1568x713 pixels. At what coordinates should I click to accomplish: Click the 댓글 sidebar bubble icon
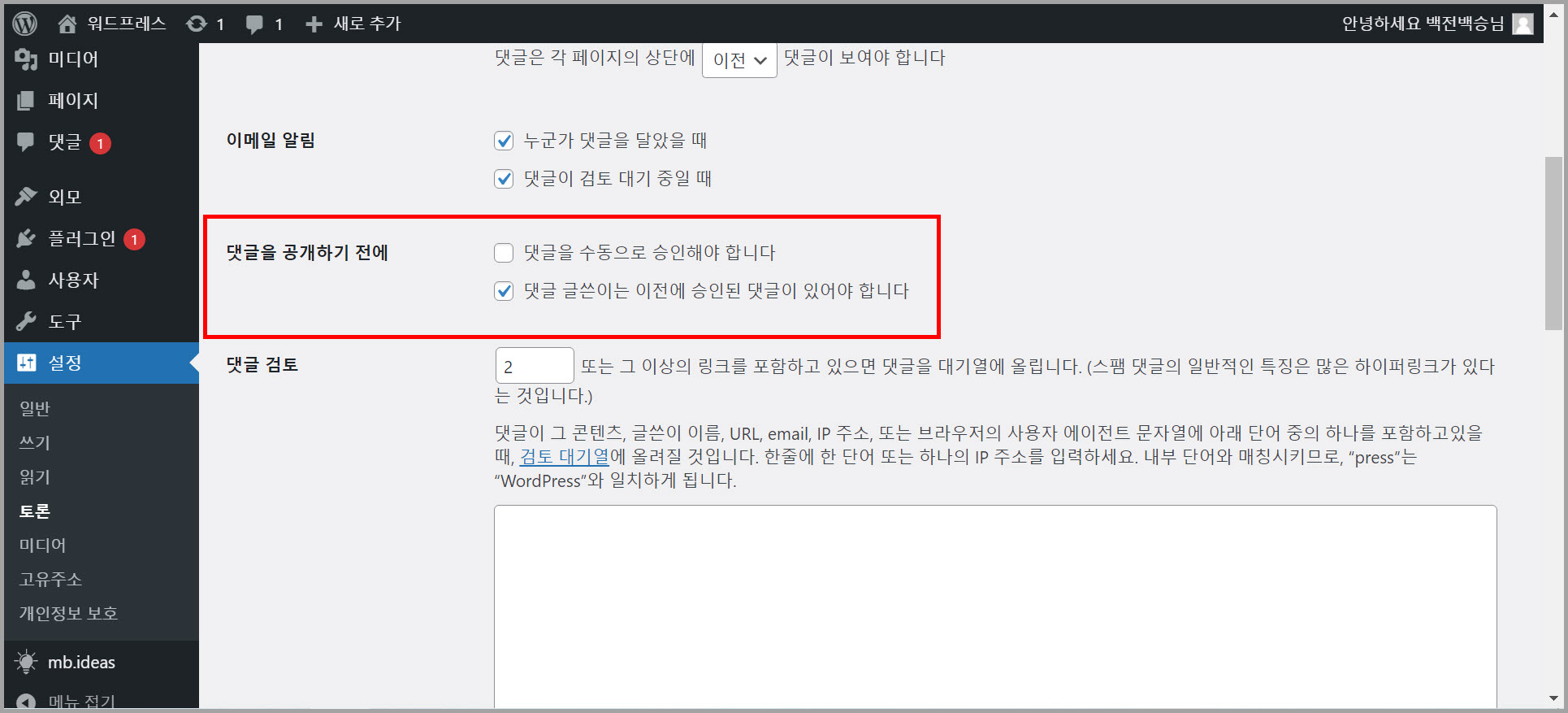pyautogui.click(x=26, y=141)
